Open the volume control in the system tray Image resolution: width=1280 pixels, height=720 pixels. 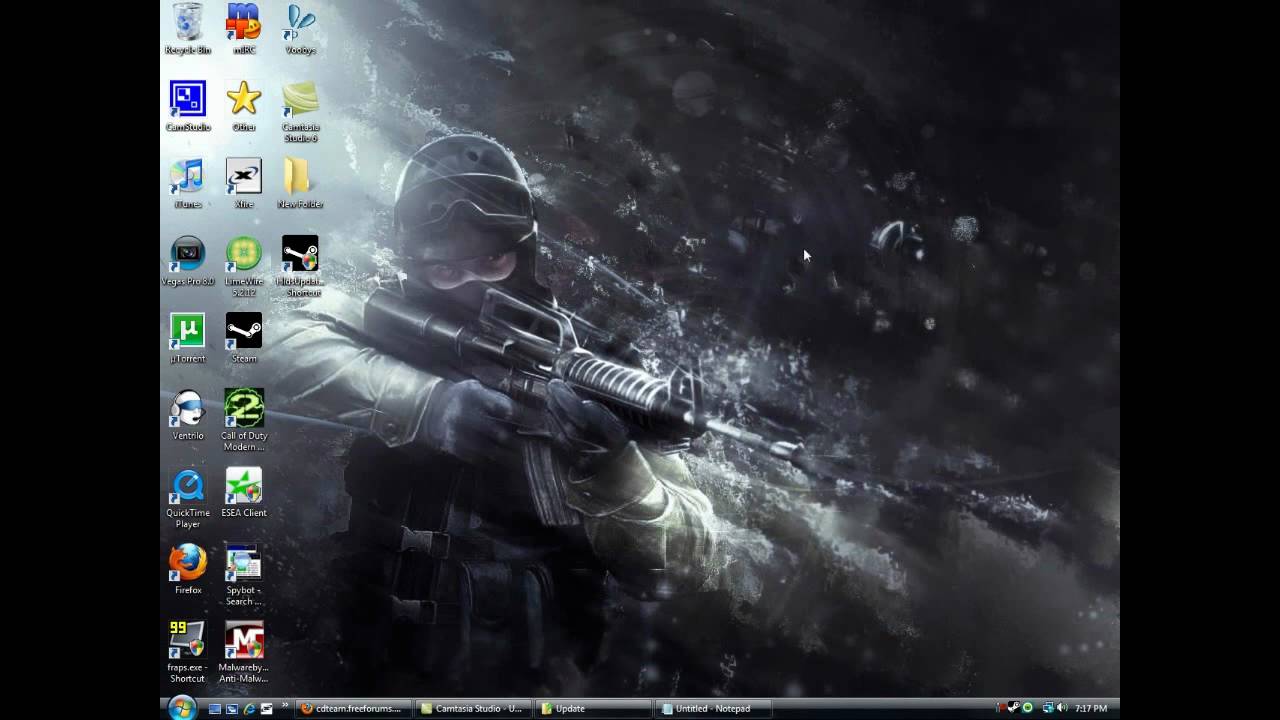[1063, 708]
